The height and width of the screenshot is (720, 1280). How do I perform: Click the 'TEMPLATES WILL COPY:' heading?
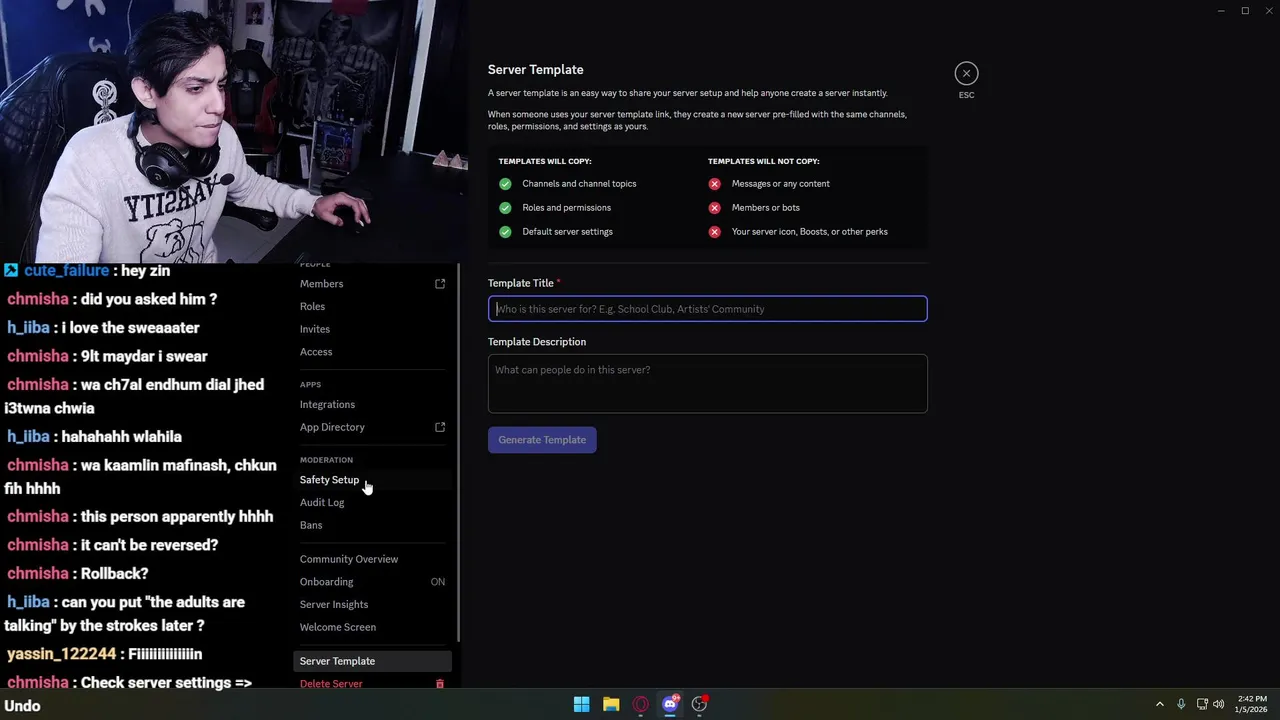point(544,161)
